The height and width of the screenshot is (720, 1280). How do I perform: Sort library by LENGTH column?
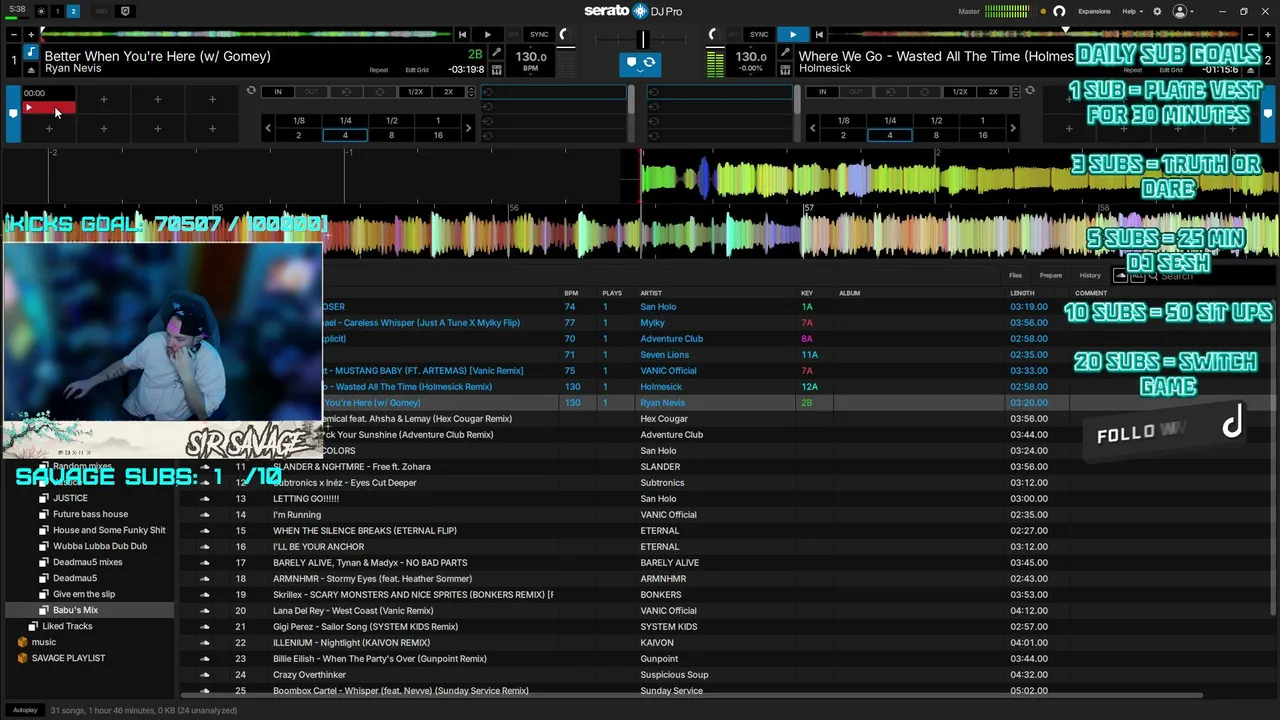click(x=1022, y=293)
